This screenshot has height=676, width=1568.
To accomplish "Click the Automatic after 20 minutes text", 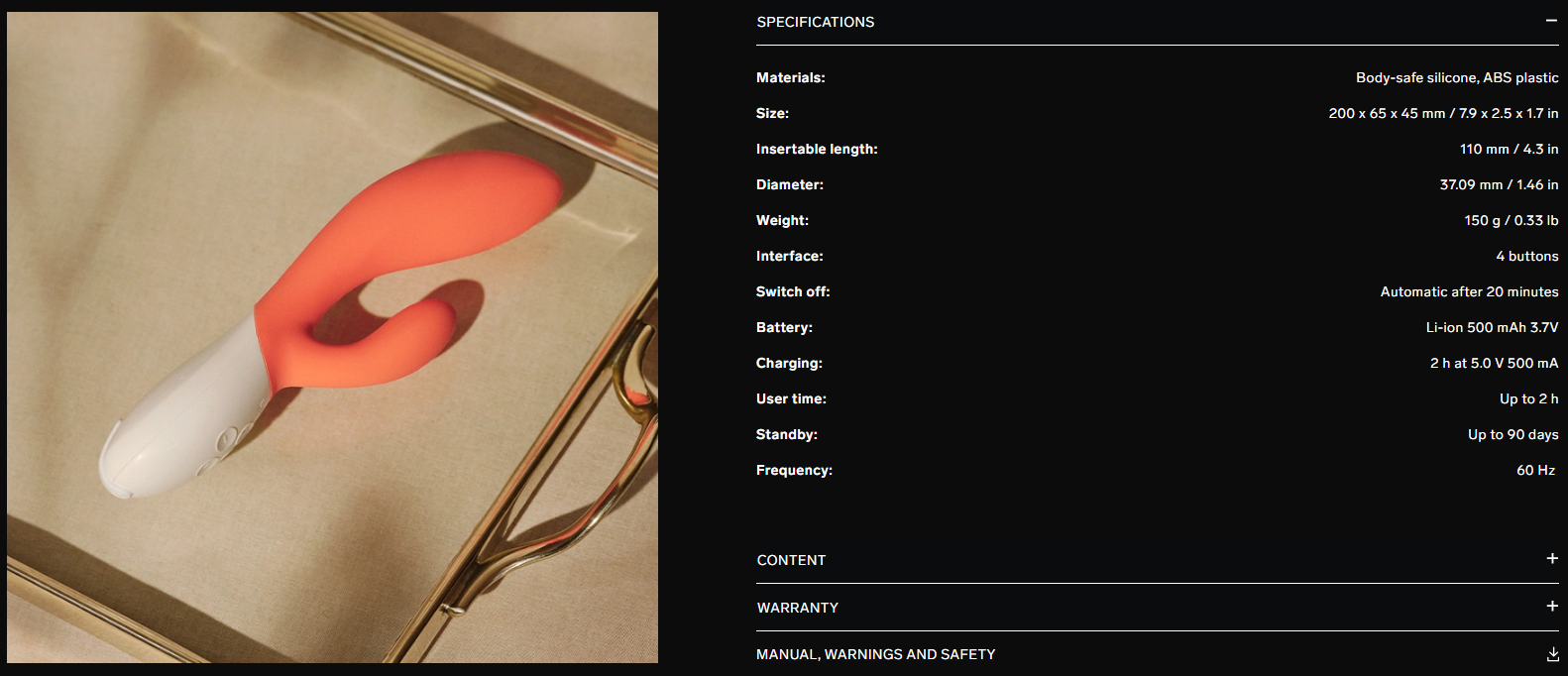I will tap(1469, 291).
